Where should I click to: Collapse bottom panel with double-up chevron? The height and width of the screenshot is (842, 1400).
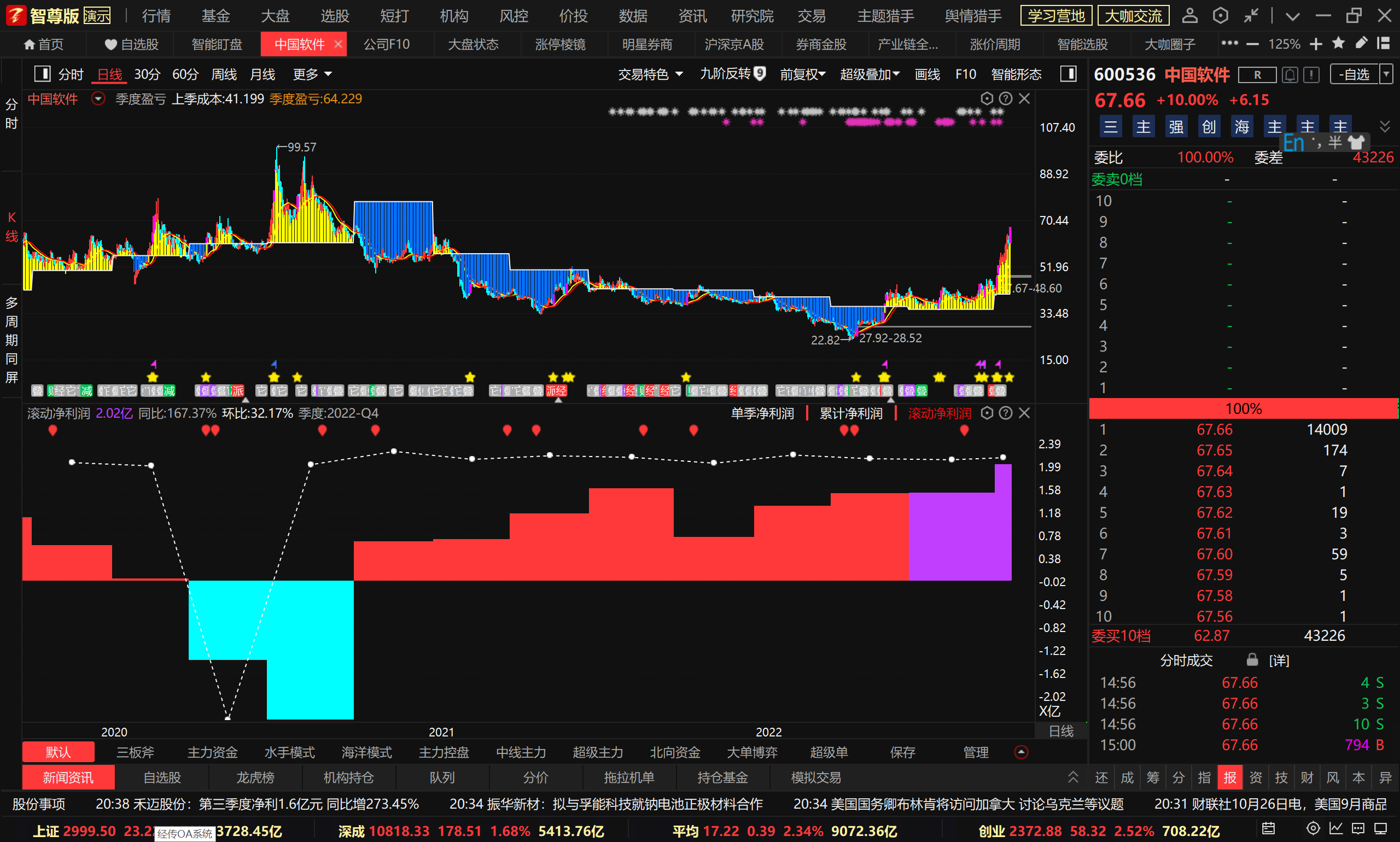coord(1073,777)
